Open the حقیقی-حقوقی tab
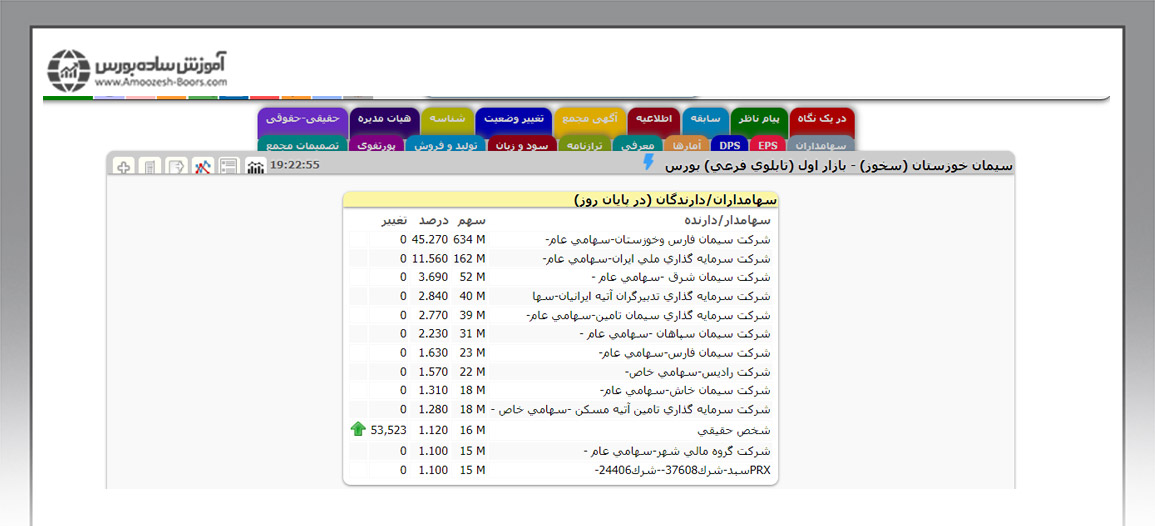 point(302,118)
